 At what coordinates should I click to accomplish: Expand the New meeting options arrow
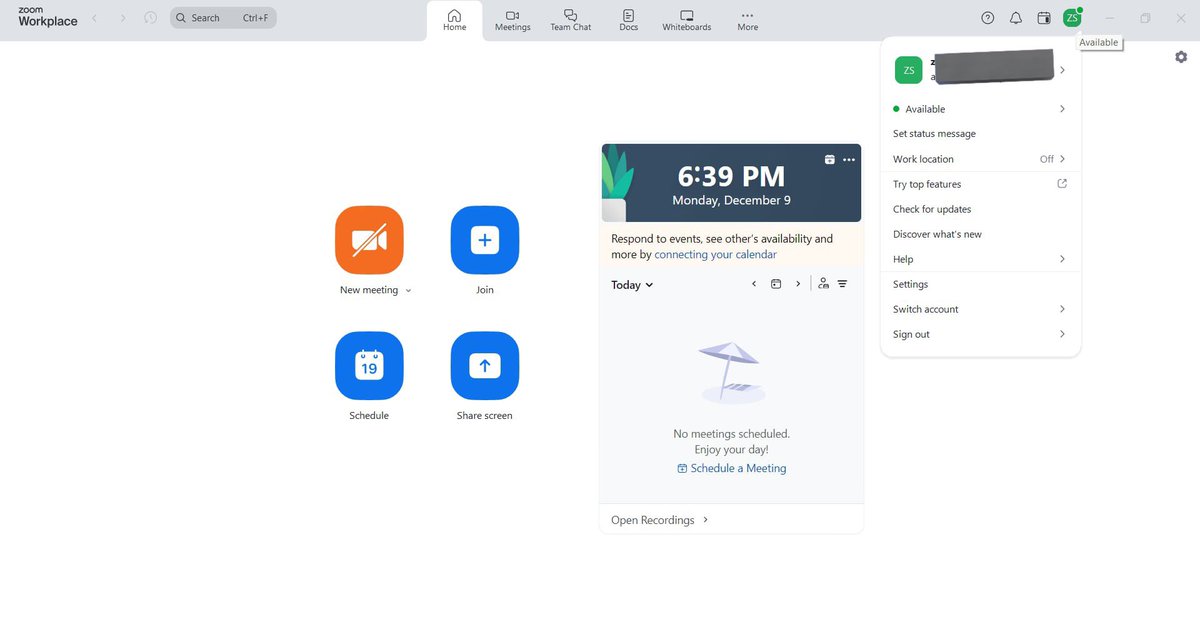click(408, 291)
